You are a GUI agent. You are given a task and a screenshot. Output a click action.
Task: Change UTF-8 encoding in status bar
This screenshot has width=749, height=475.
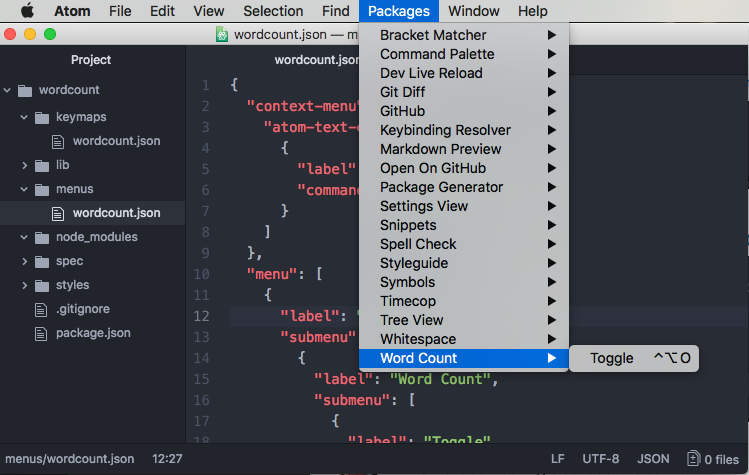[600, 459]
